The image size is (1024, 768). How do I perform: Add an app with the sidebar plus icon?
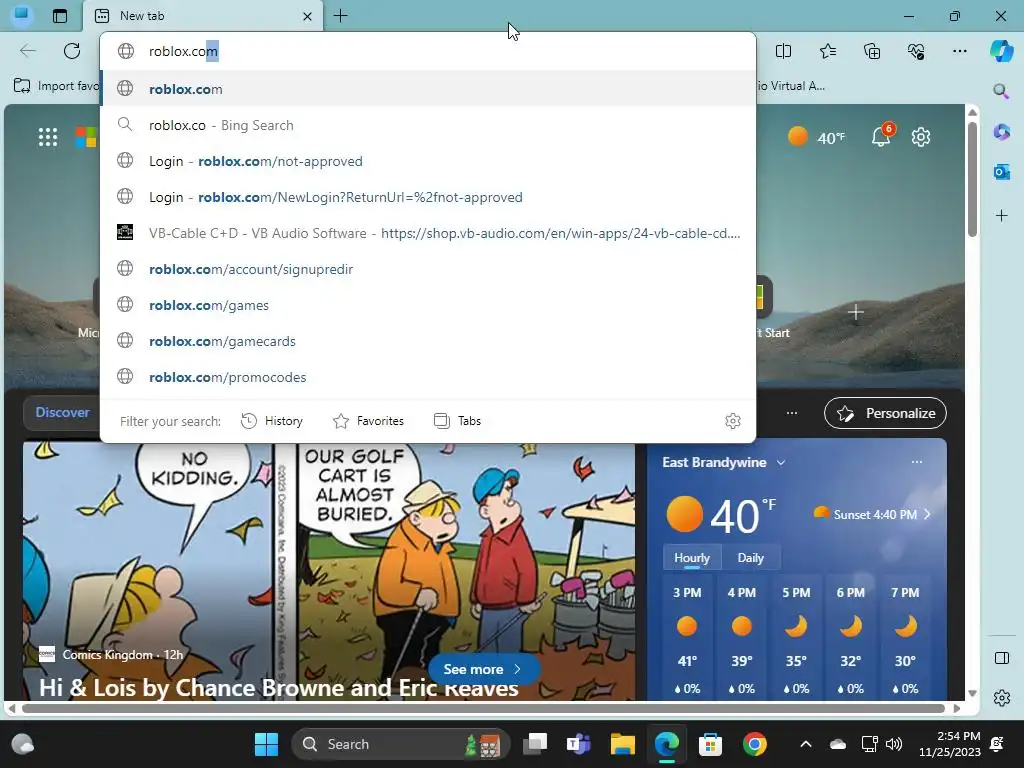(x=1001, y=216)
